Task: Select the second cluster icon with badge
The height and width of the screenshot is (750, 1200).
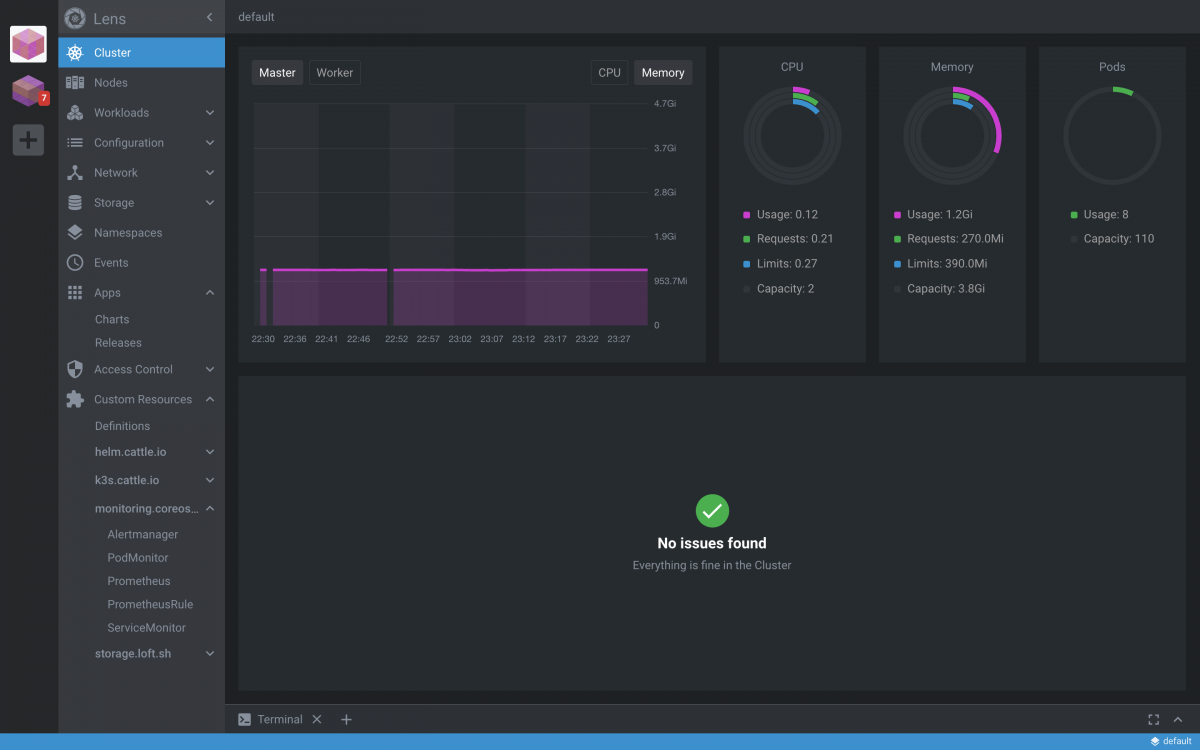Action: [x=28, y=91]
